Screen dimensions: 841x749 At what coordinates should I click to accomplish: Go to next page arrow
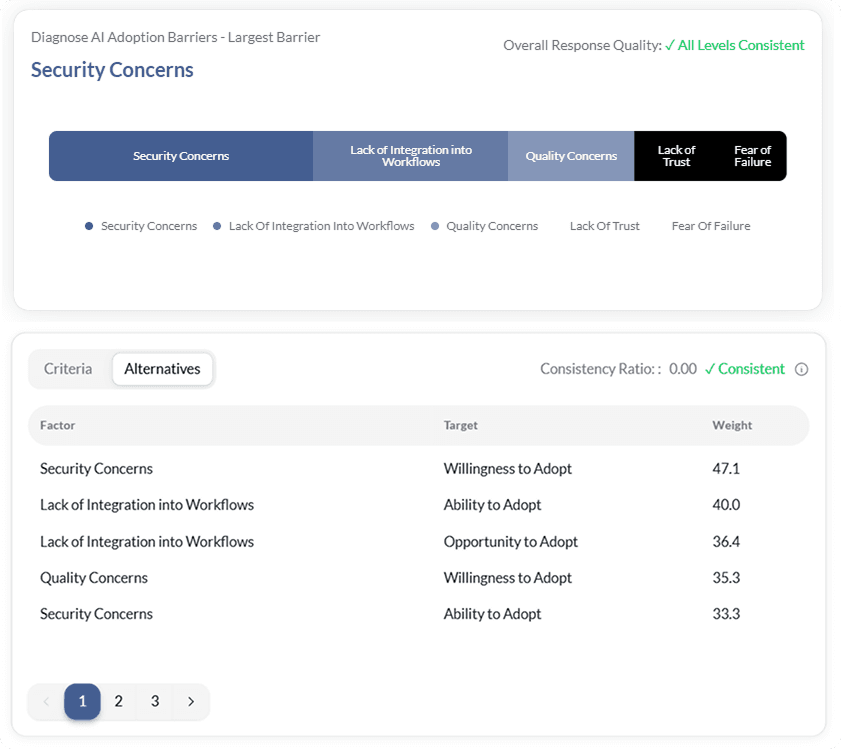pos(191,701)
